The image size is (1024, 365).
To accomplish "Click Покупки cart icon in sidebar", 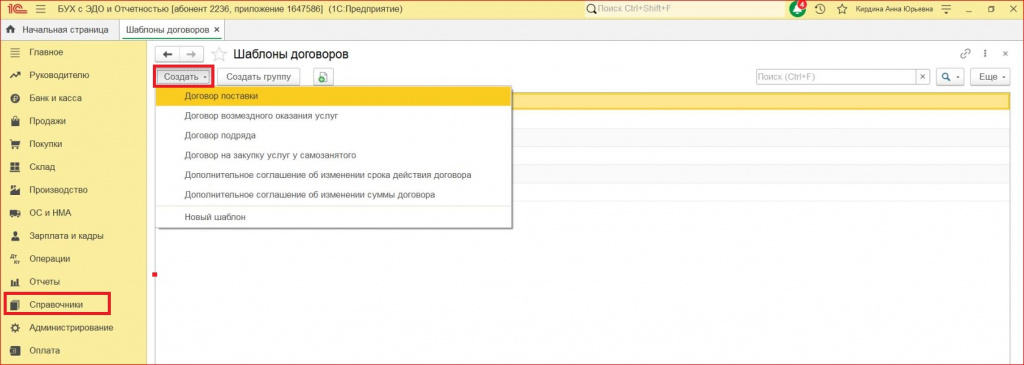I will tap(15, 144).
